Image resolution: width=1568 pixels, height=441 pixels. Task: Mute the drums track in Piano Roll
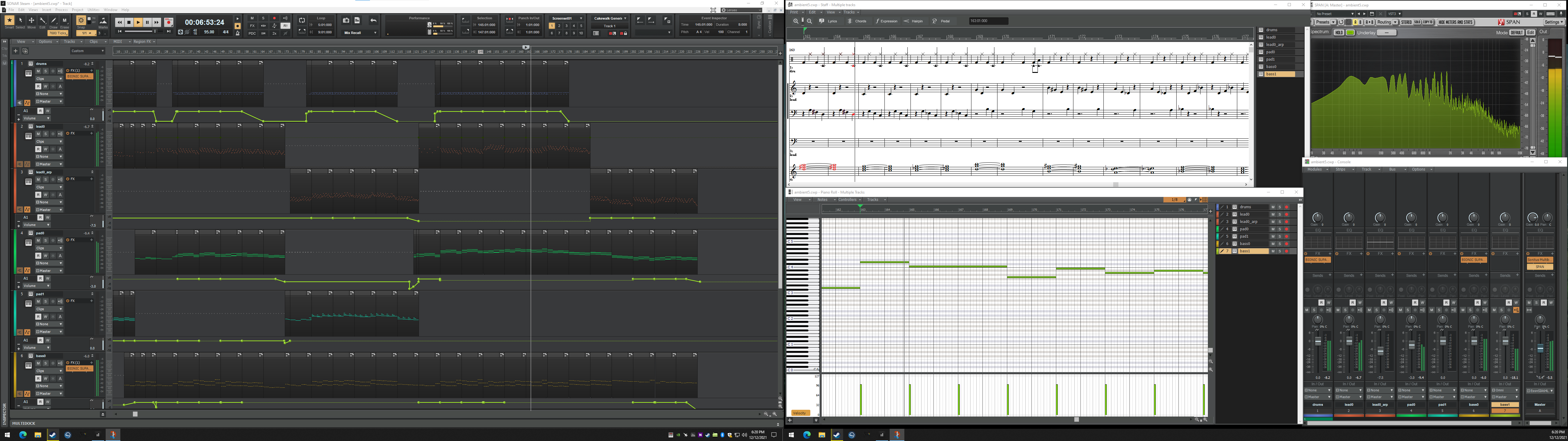coord(1272,207)
